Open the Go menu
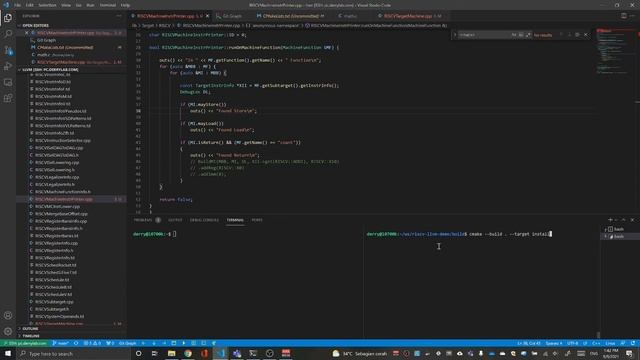Image resolution: width=640 pixels, height=360 pixels. point(78,5)
